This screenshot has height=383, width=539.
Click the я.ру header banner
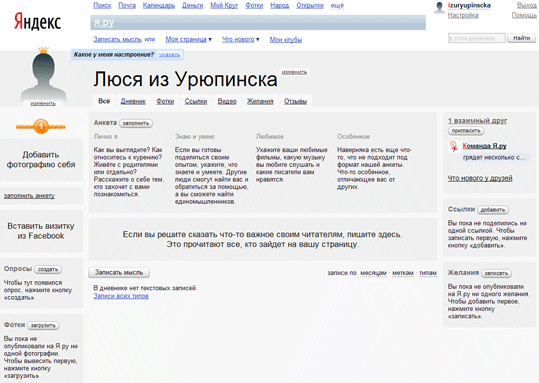pyautogui.click(x=258, y=23)
